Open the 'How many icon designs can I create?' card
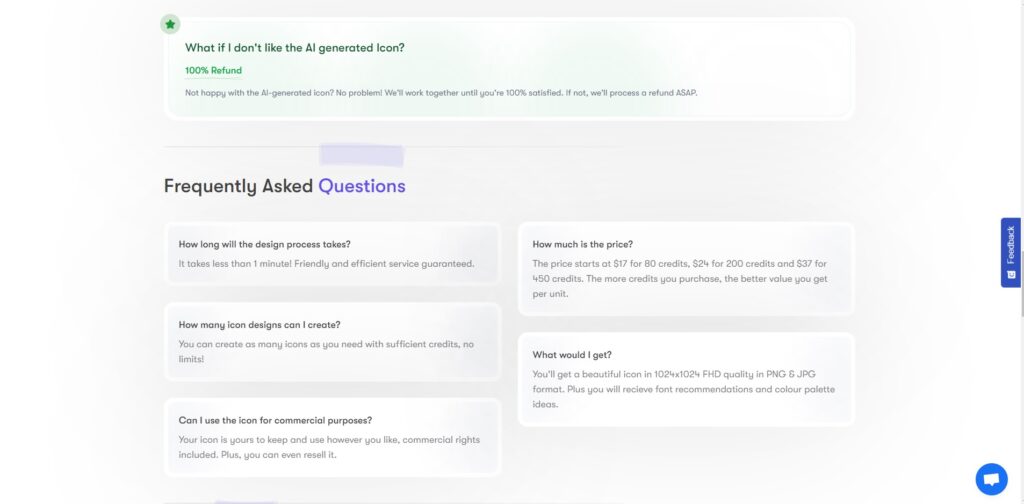1024x504 pixels. click(260, 324)
